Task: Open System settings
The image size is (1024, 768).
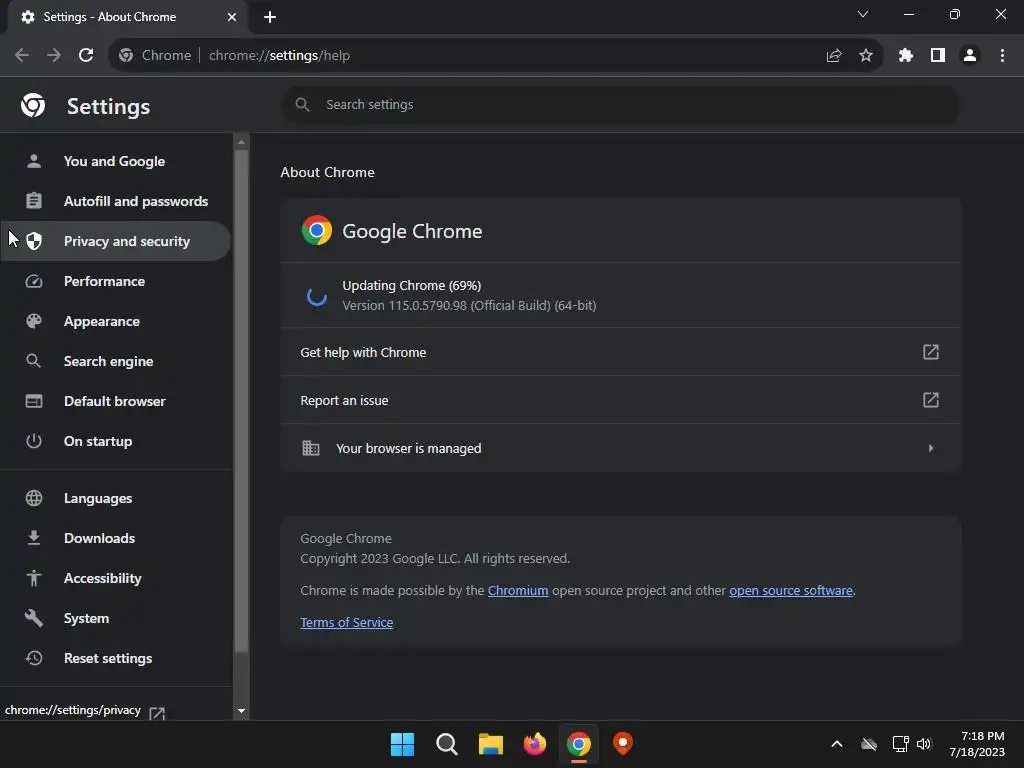Action: [x=116, y=618]
